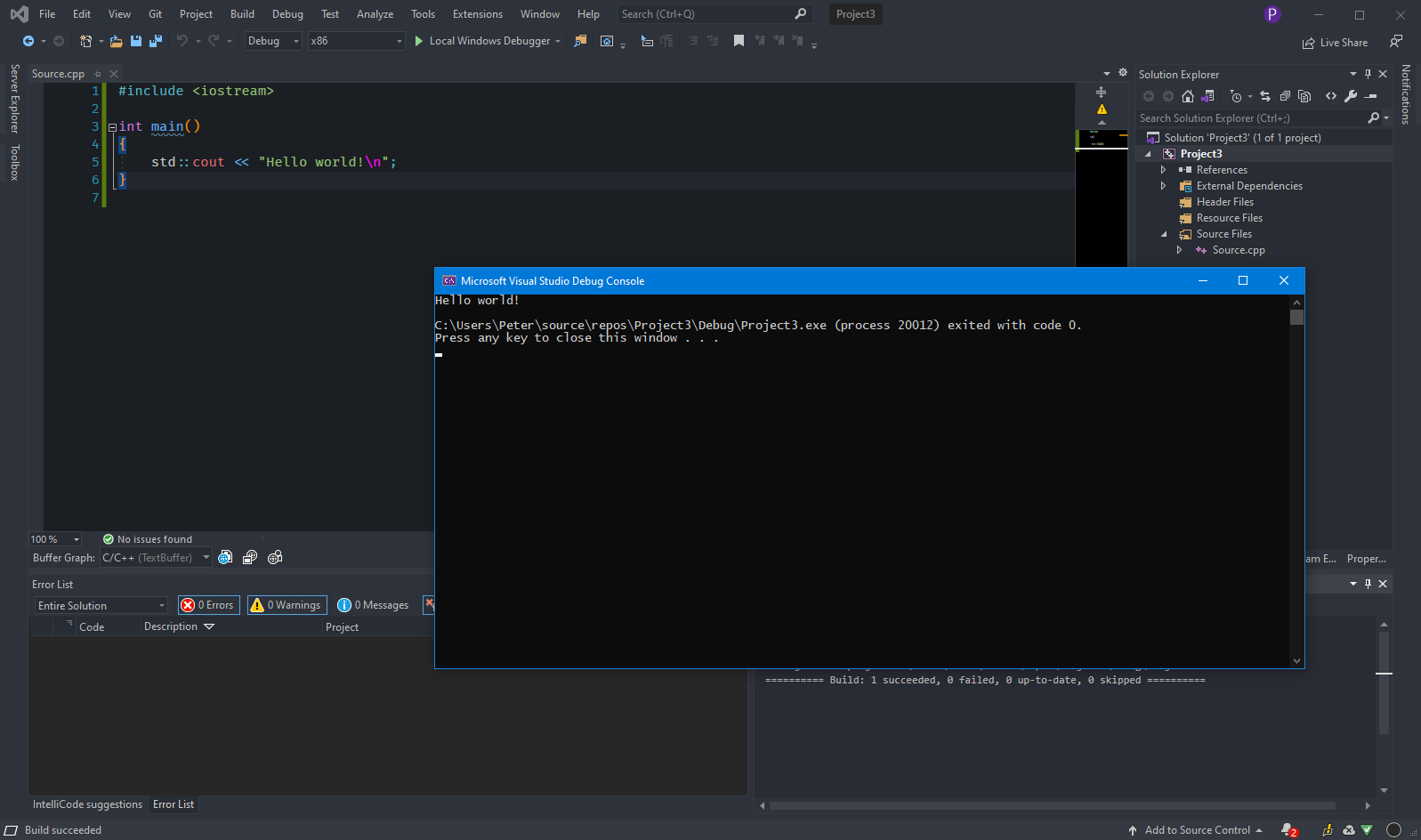Screen dimensions: 1421x840
Task: Click the bookmark icon in the toolbar
Action: [x=739, y=41]
